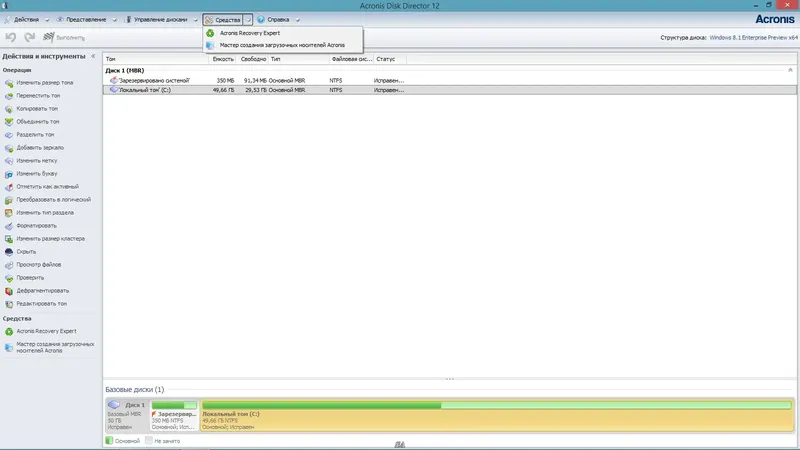The width and height of the screenshot is (800, 450).
Task: Click the pane splitter handle above Базовые диски
Action: pyautogui.click(x=449, y=379)
